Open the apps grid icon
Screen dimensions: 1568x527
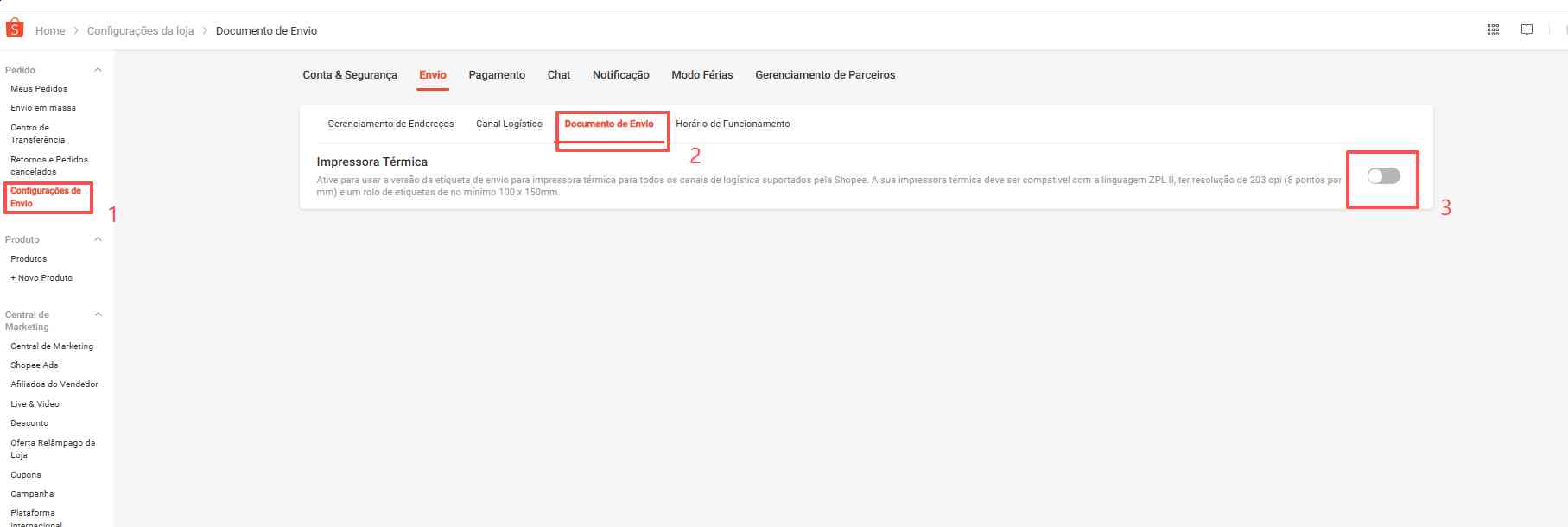point(1493,30)
